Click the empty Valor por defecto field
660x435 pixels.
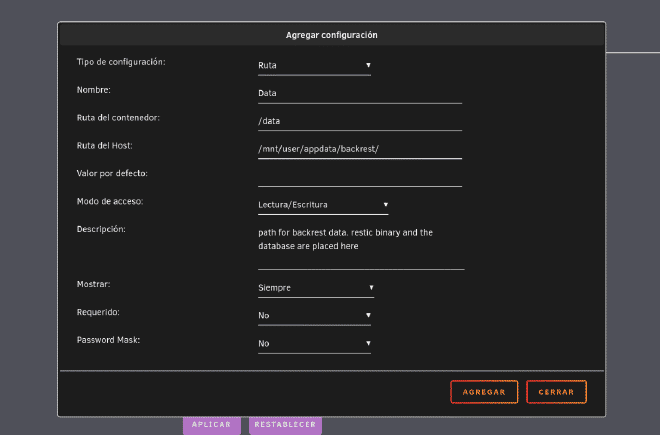pos(360,176)
